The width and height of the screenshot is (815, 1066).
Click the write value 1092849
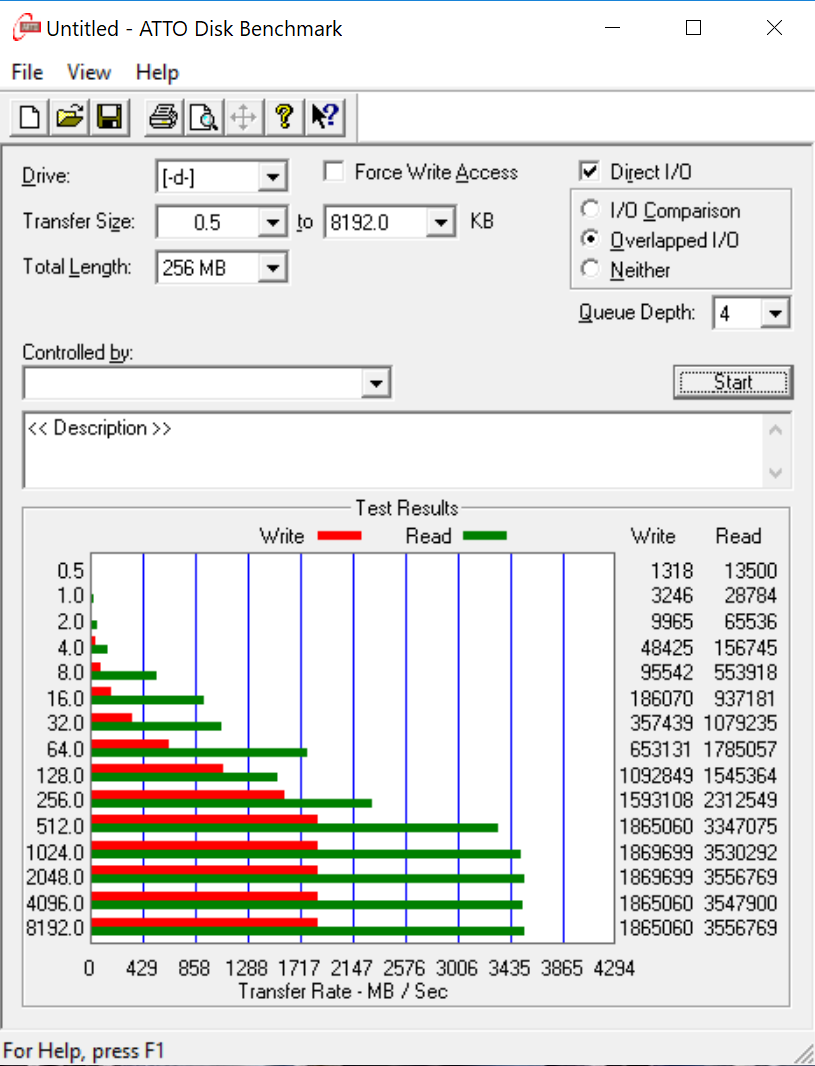coord(657,775)
